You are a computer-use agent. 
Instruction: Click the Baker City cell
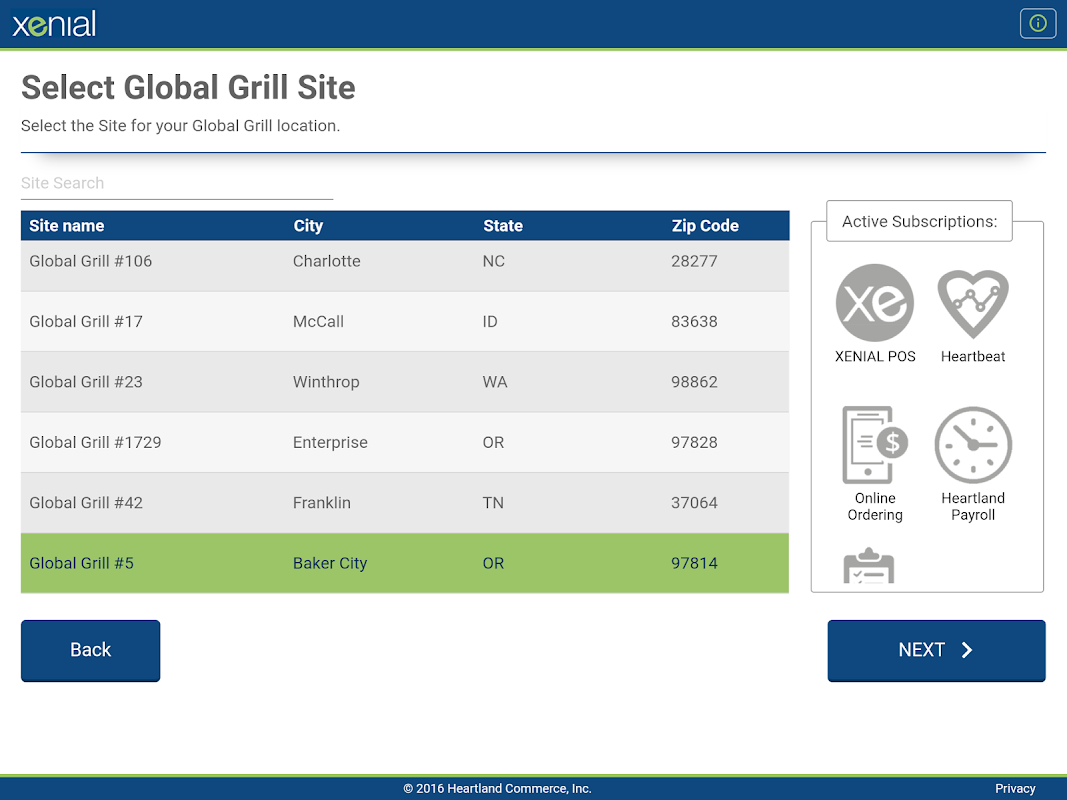coord(330,564)
